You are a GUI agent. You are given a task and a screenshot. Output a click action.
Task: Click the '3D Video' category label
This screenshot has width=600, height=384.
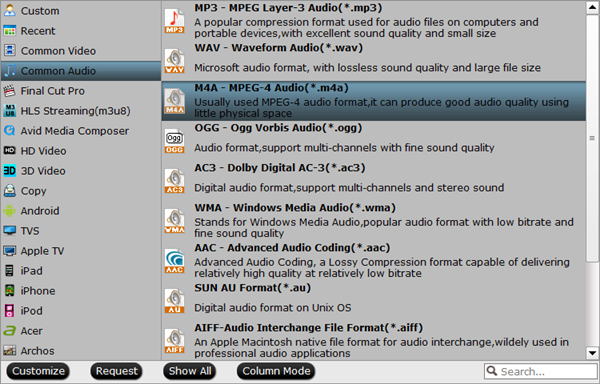pos(43,171)
